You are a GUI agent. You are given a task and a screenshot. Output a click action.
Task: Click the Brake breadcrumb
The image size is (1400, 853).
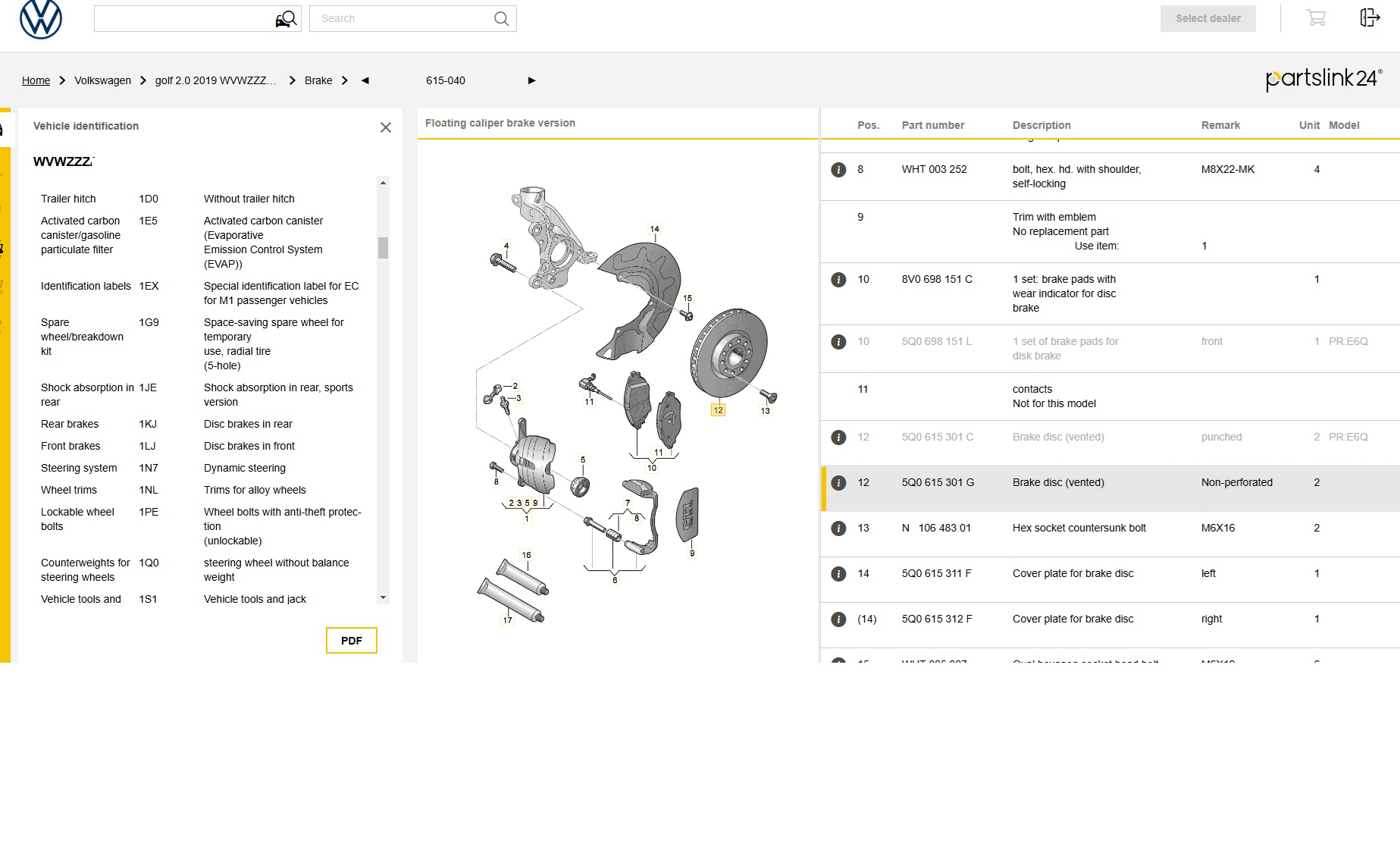[x=318, y=80]
